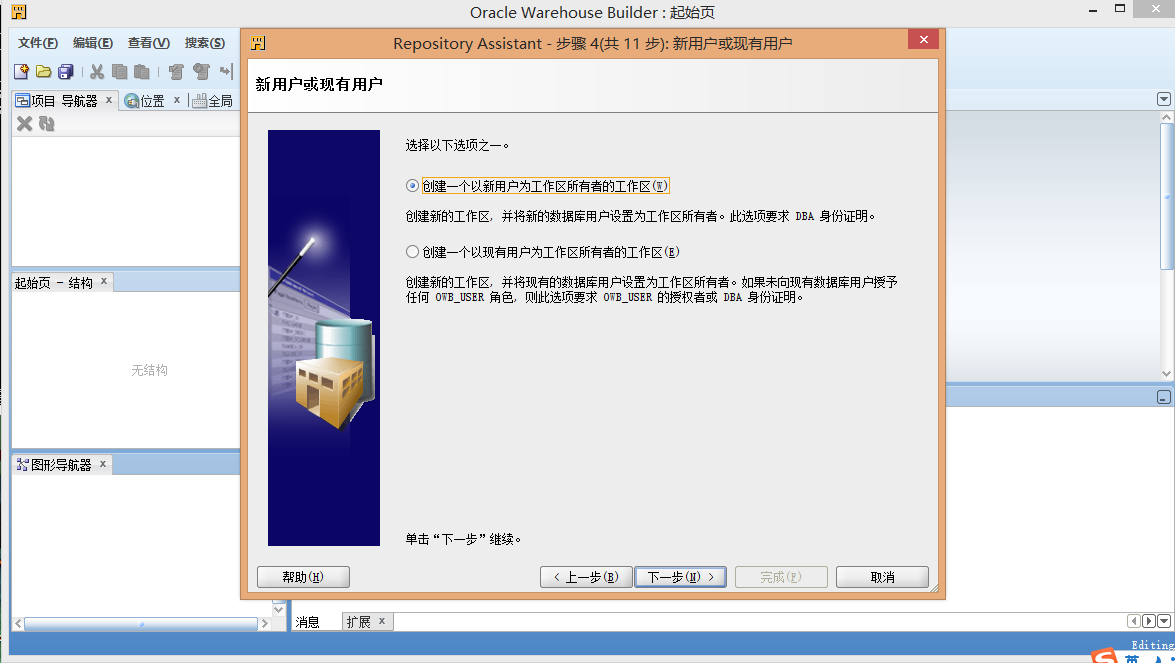The height and width of the screenshot is (663, 1175).
Task: Maximize the Oracle Warehouse Builder window
Action: click(1120, 9)
